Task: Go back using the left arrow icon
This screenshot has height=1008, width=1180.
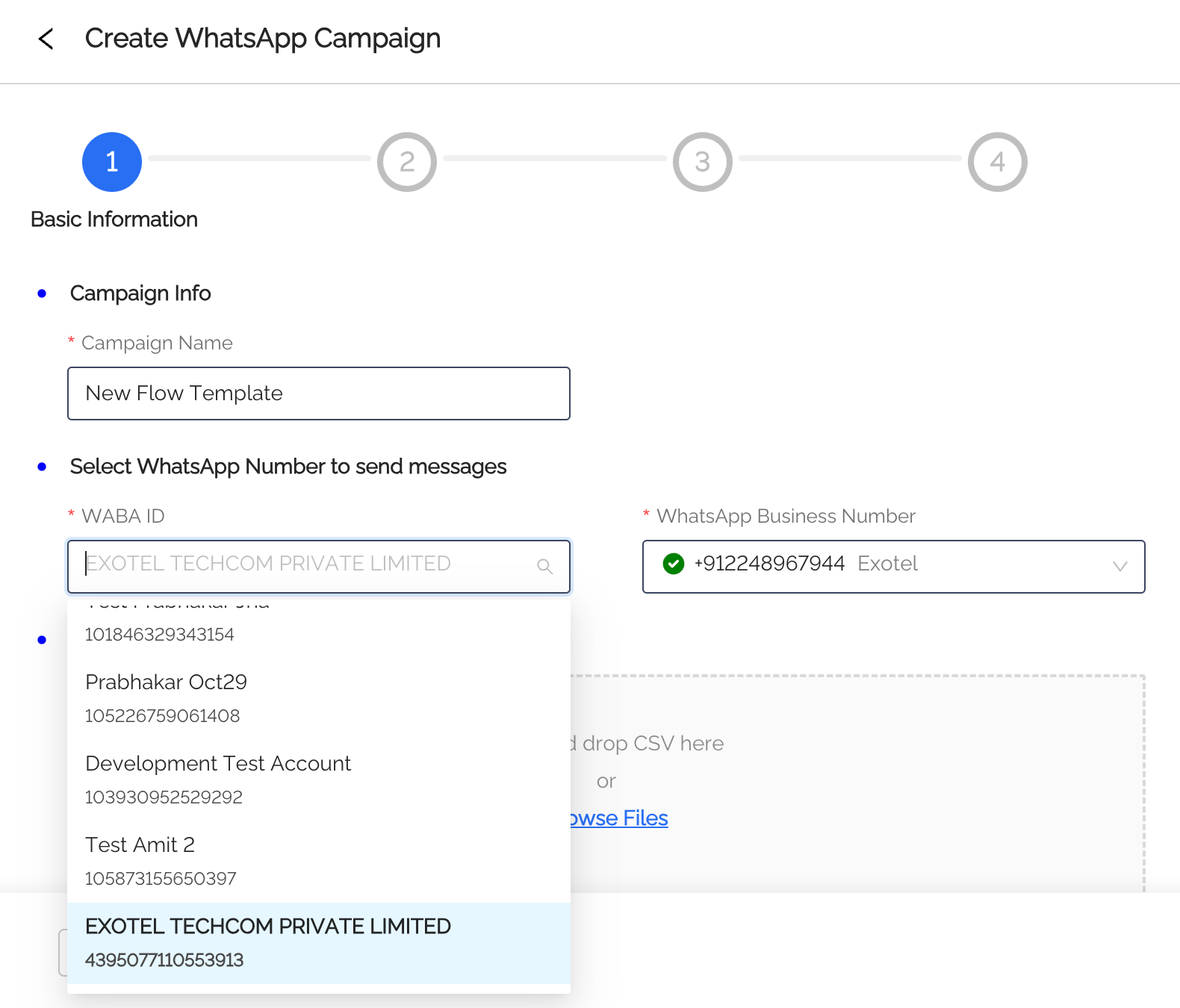Action: [x=46, y=39]
